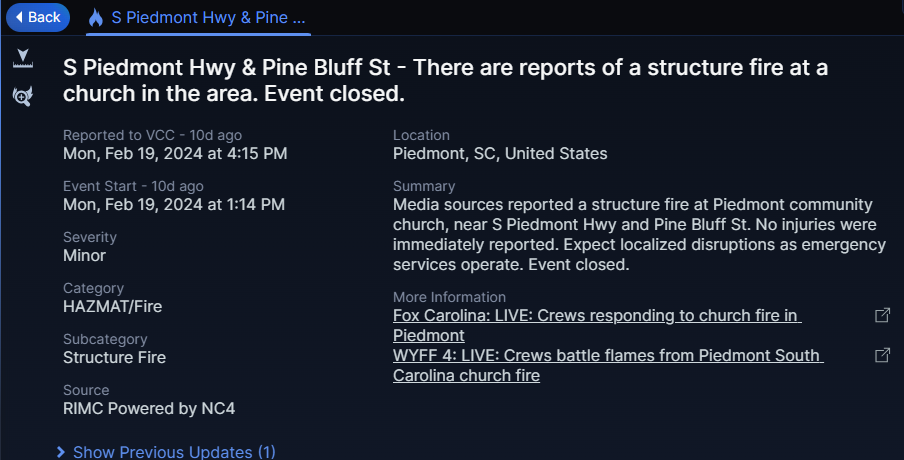Click the Structure Fire subcategory value
The height and width of the screenshot is (460, 904).
pyautogui.click(x=114, y=357)
